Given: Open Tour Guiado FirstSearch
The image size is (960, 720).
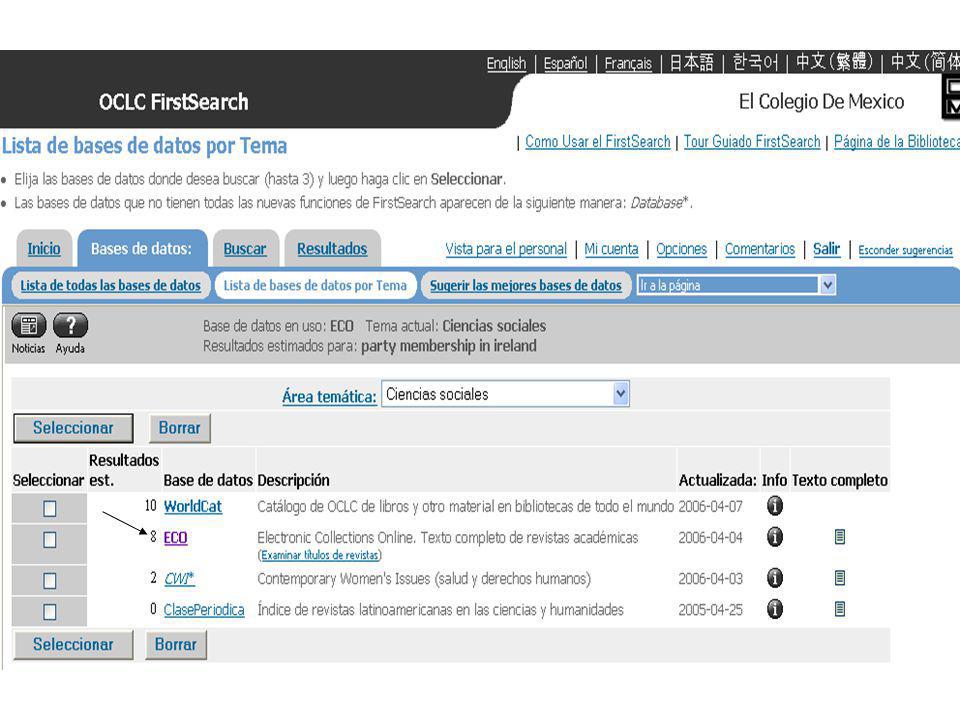Looking at the screenshot, I should pyautogui.click(x=752, y=141).
